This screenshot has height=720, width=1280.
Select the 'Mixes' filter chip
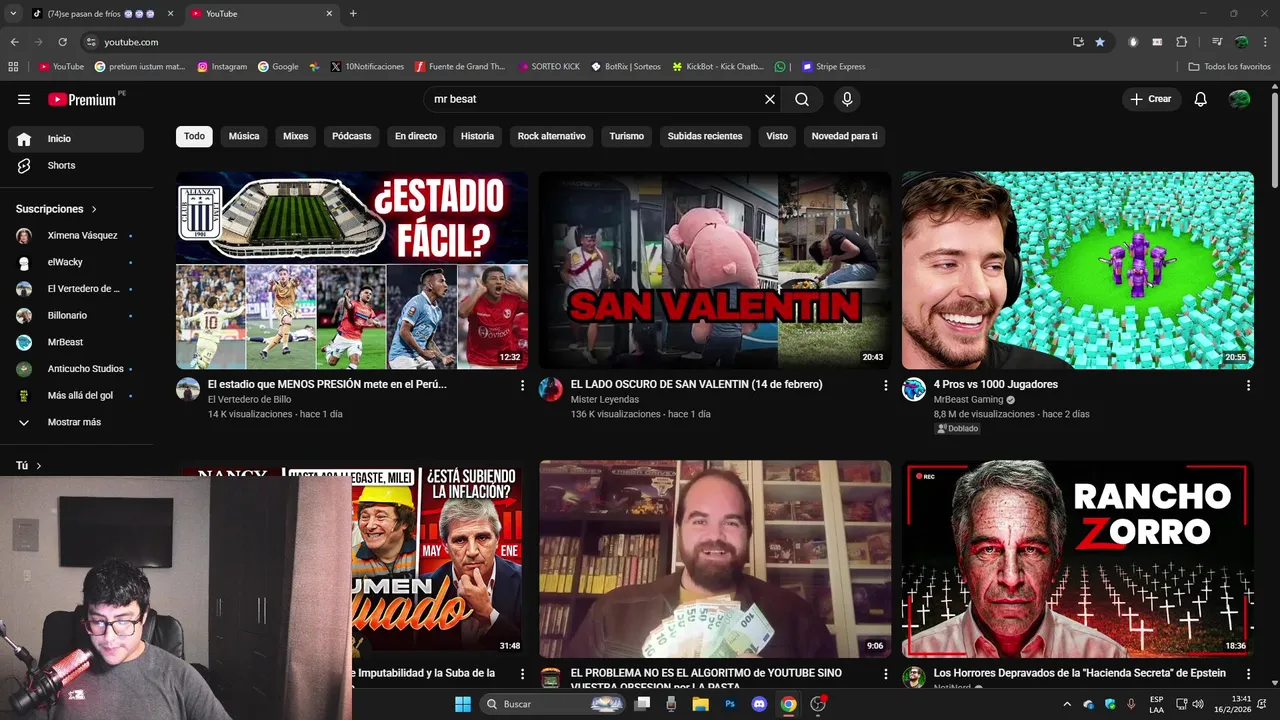click(295, 136)
